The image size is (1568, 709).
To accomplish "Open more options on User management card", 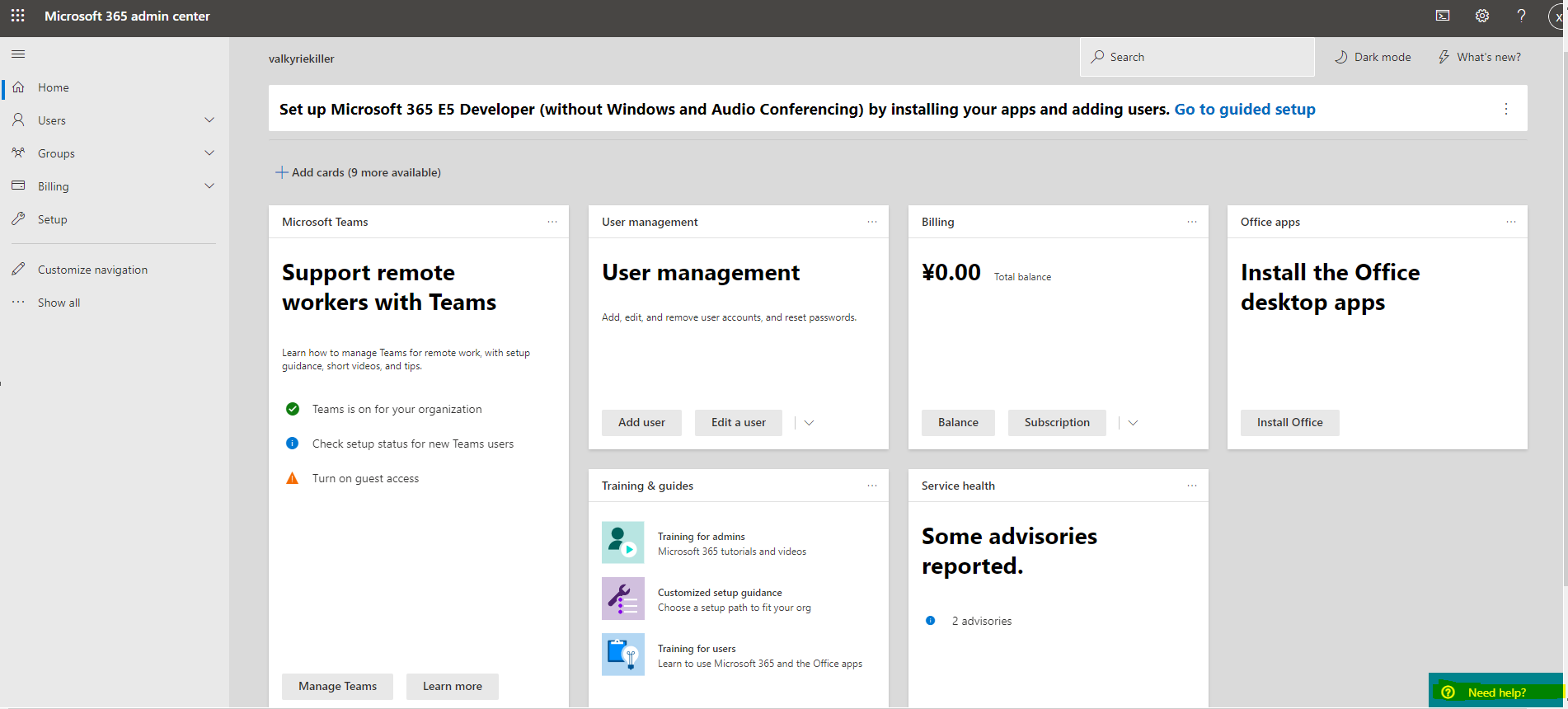I will point(872,222).
